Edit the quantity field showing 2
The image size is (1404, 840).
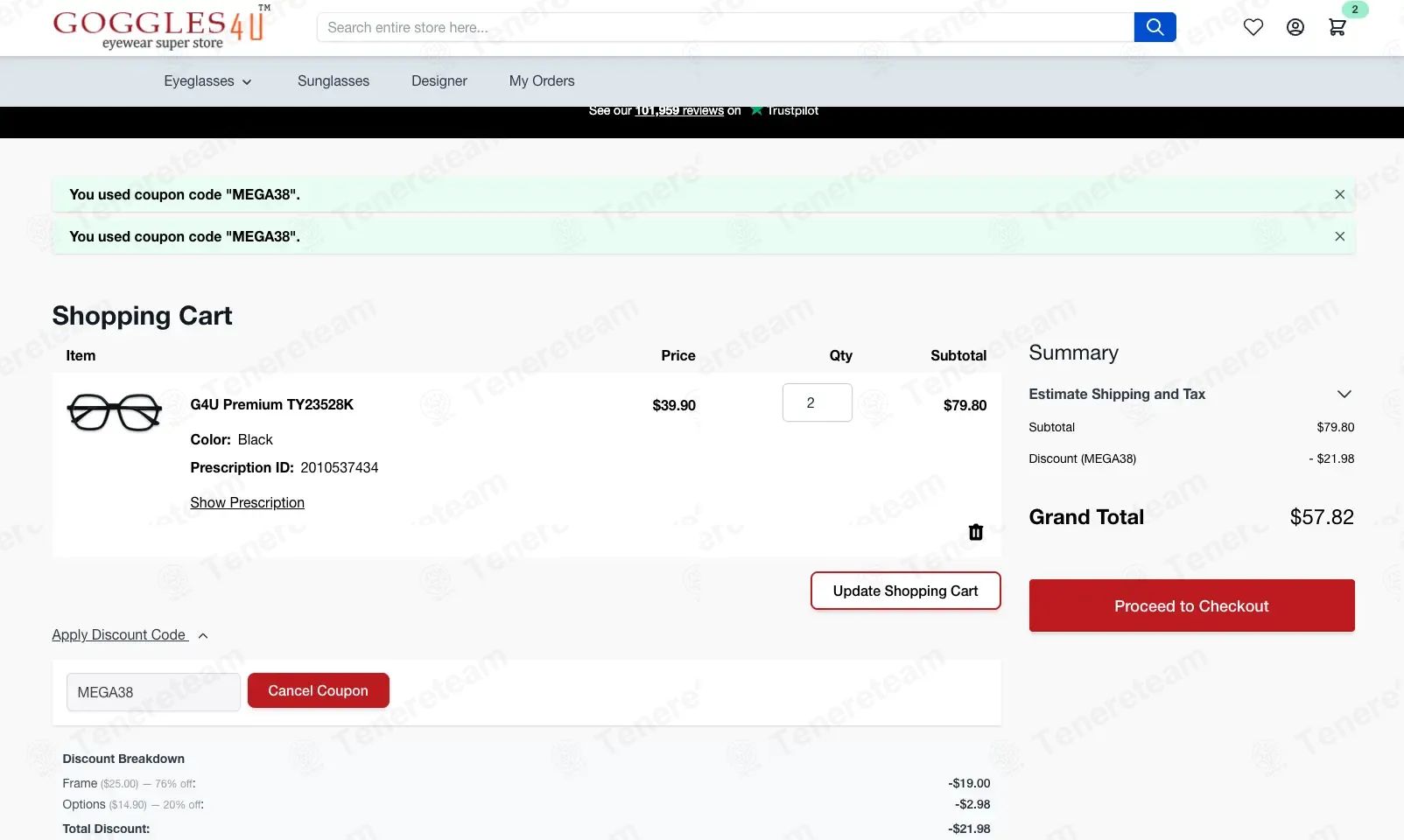[818, 402]
